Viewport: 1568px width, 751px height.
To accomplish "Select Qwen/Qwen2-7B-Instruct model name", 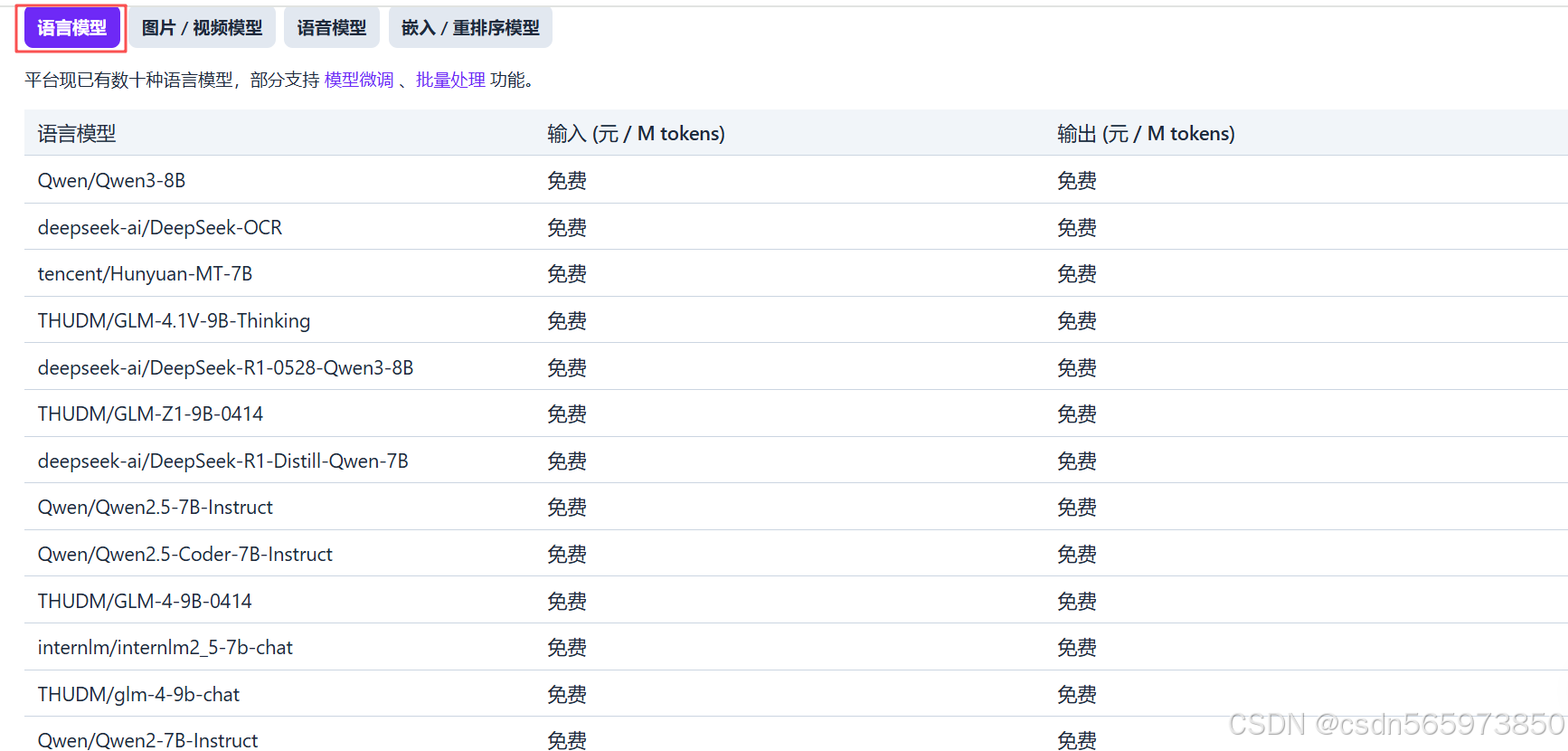I will pyautogui.click(x=147, y=740).
